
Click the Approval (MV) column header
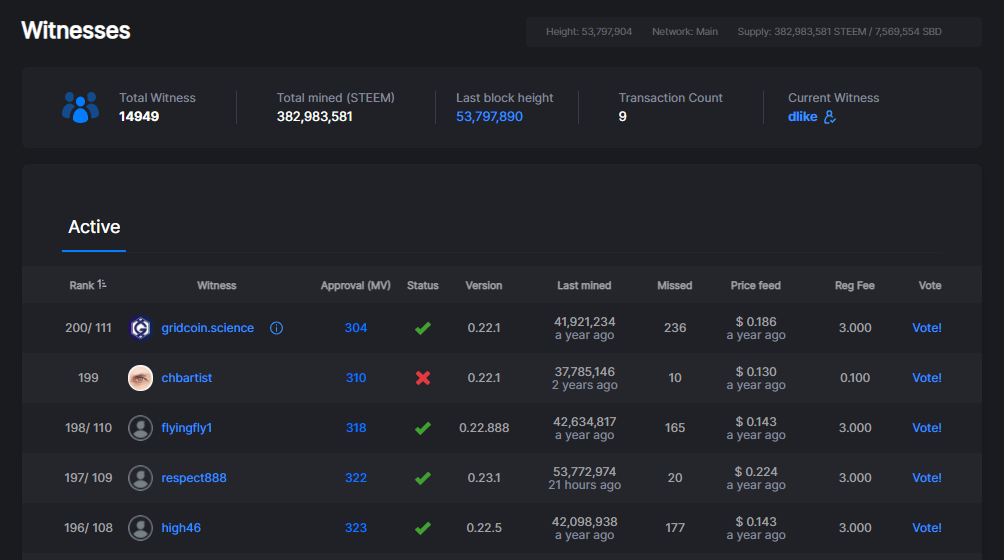point(355,285)
